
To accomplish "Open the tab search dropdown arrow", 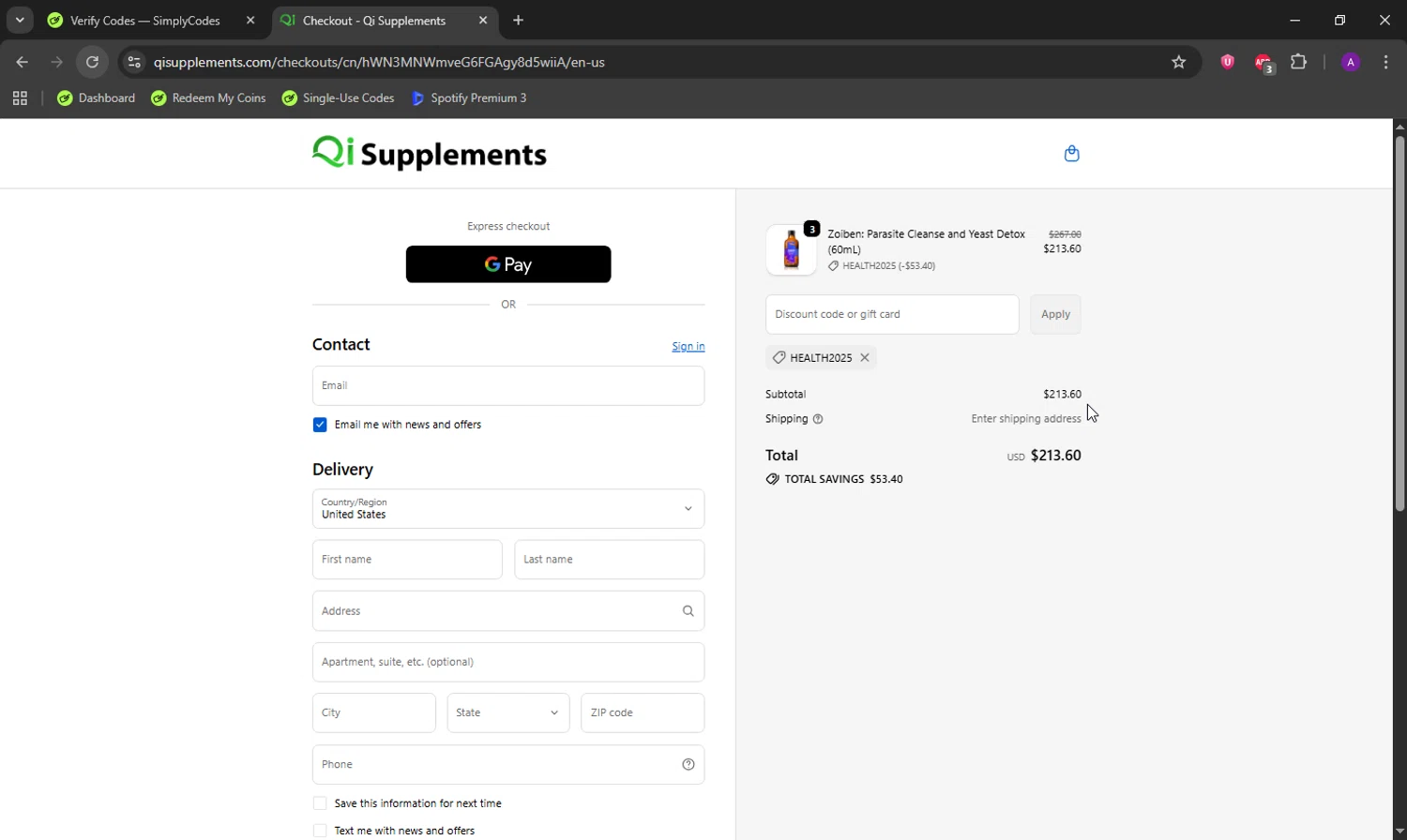I will (20, 20).
